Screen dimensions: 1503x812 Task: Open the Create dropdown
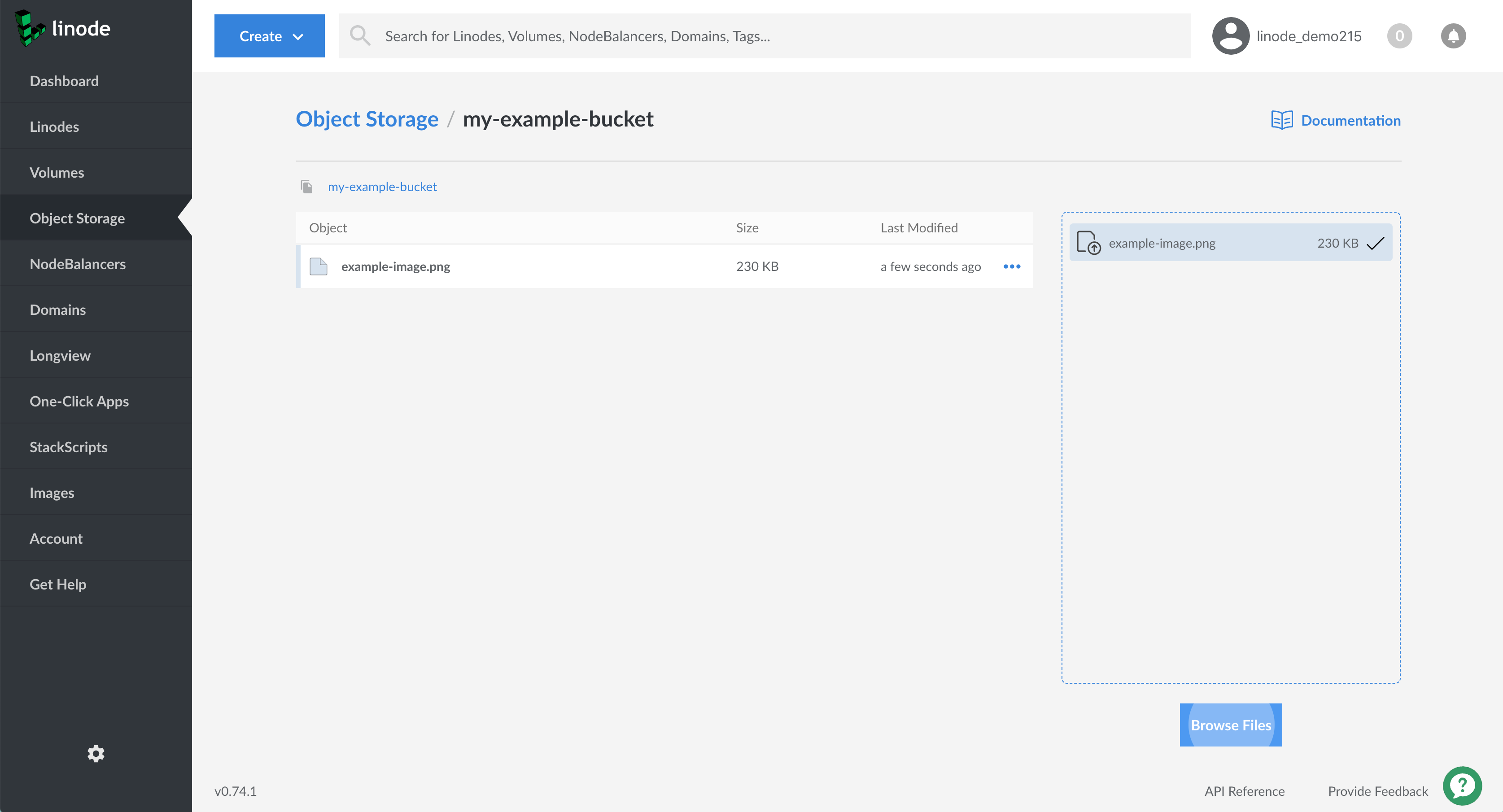[269, 36]
